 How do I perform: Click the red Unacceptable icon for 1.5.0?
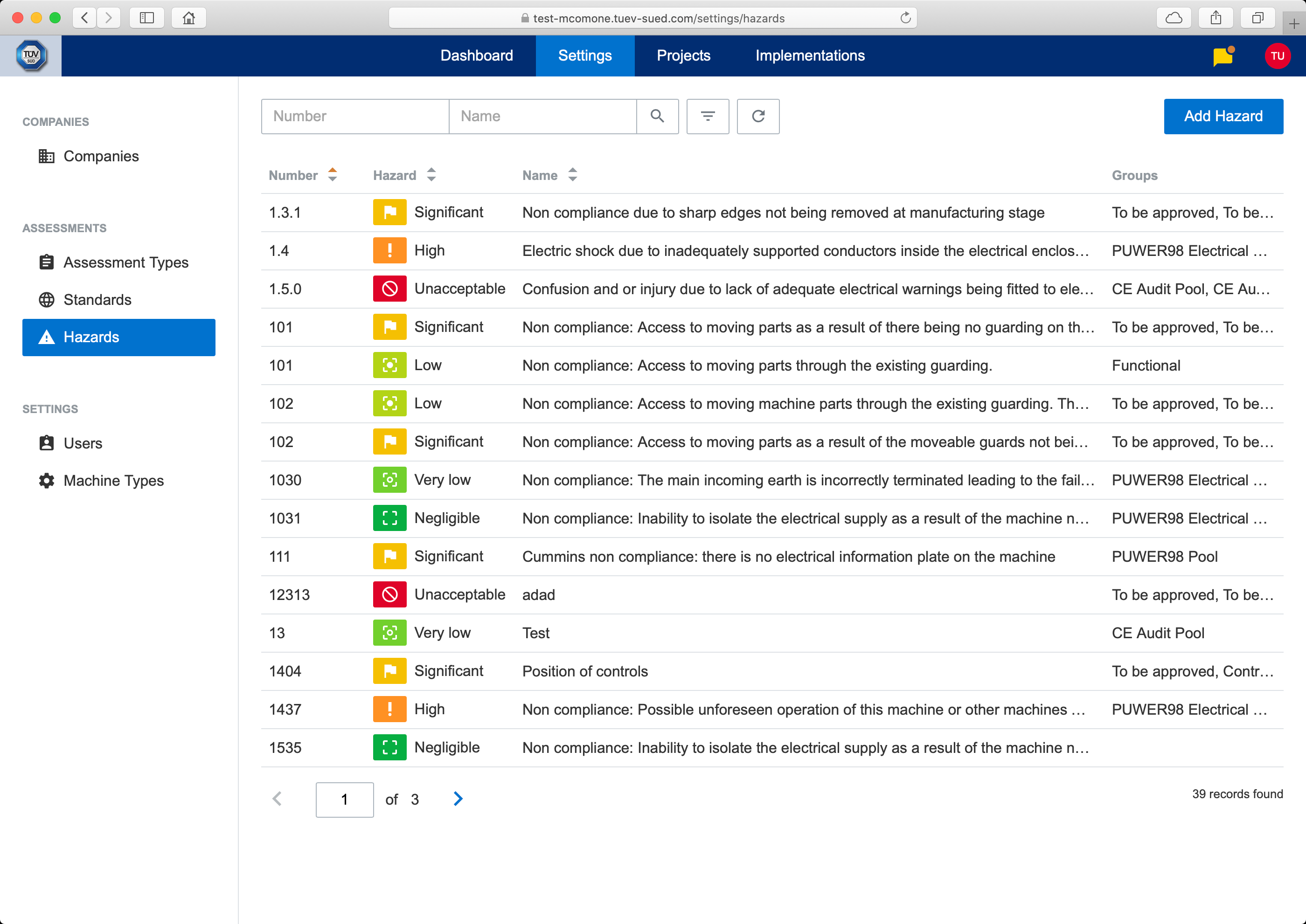coord(389,289)
